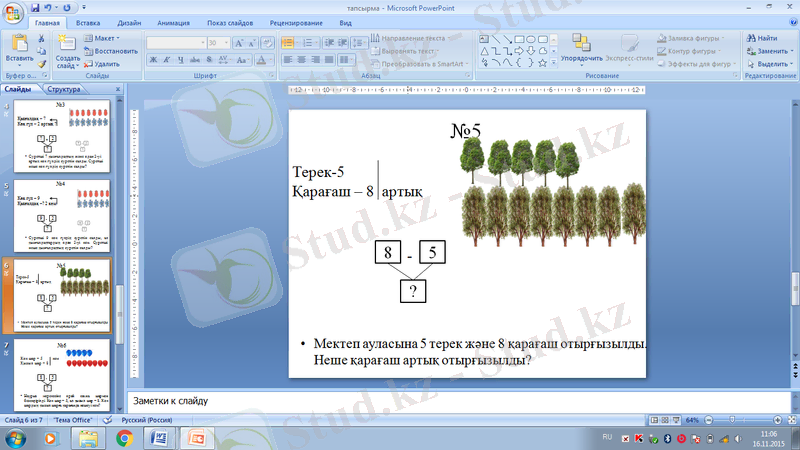
Task: Open Chrome from the Windows taskbar
Action: point(125,438)
